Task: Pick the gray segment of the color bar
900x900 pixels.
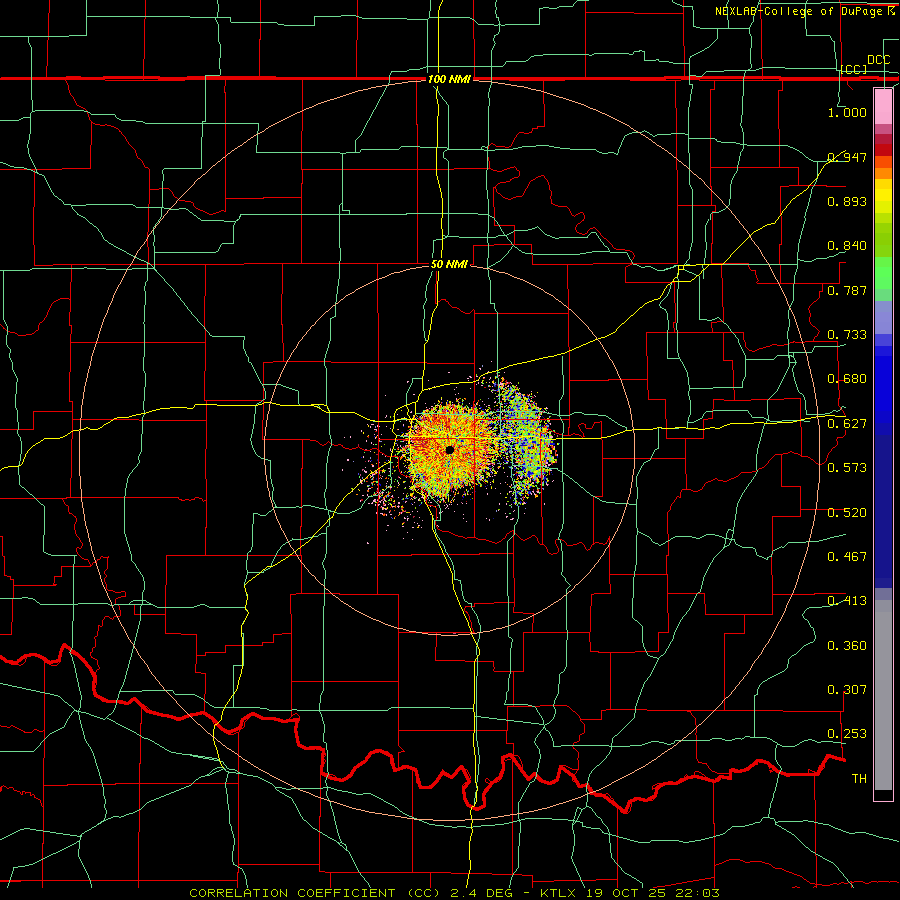Action: coord(883,695)
